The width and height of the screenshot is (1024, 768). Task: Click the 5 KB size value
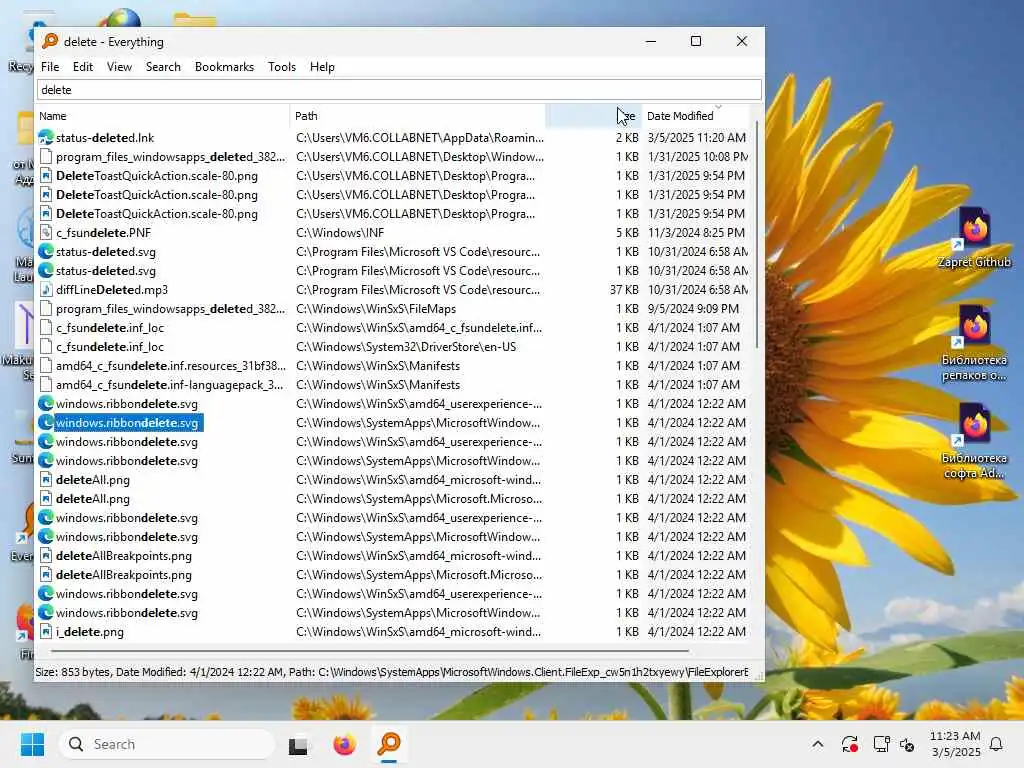coord(627,232)
